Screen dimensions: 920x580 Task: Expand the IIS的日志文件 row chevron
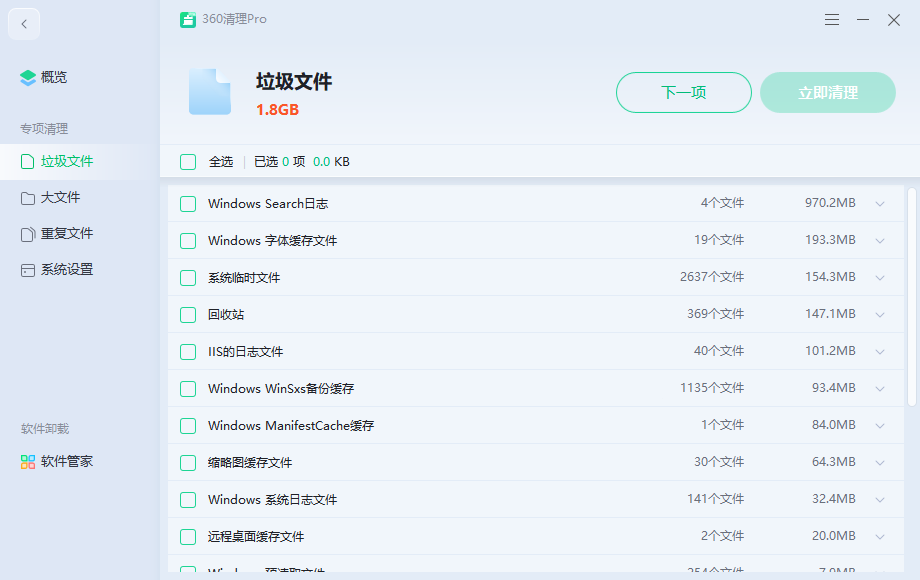pyautogui.click(x=880, y=352)
